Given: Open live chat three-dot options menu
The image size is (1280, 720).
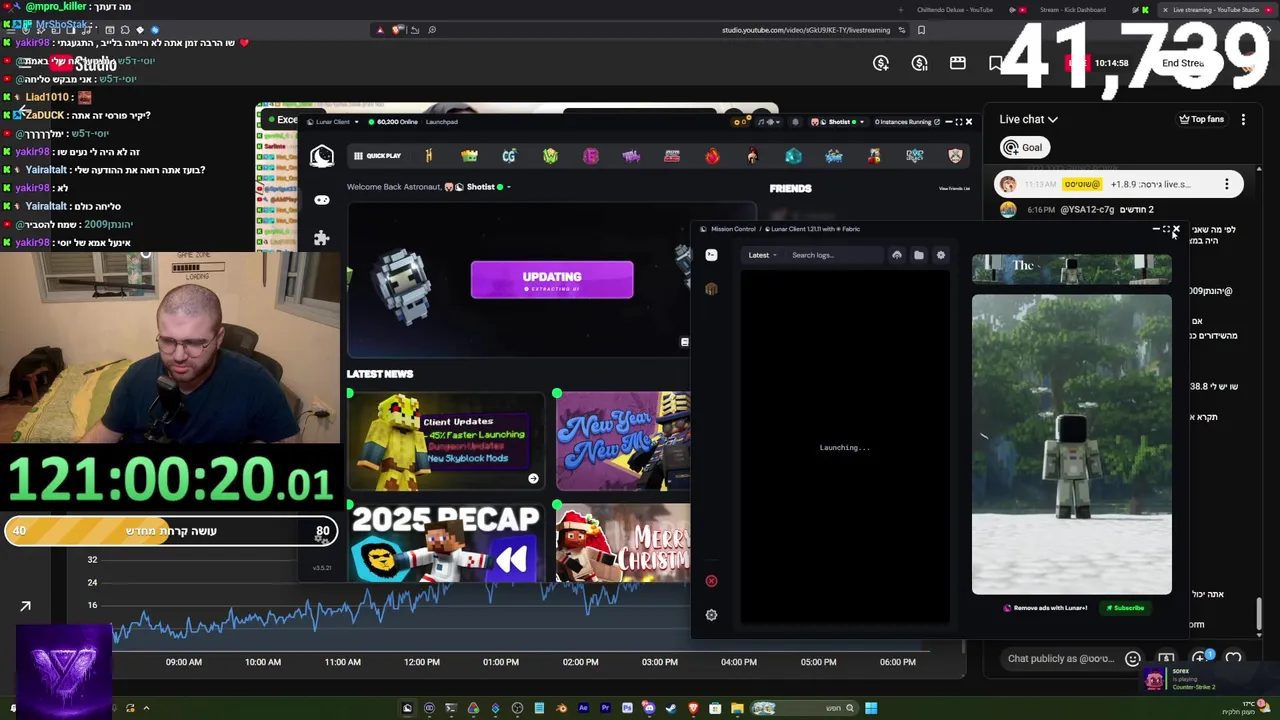Looking at the screenshot, I should [x=1243, y=119].
